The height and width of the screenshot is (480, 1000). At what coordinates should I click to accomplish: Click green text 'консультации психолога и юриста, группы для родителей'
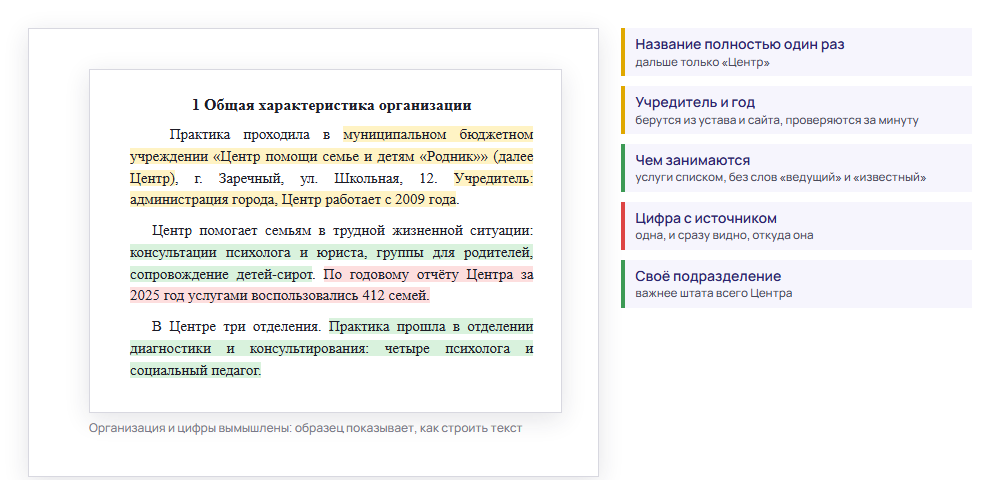(332, 253)
